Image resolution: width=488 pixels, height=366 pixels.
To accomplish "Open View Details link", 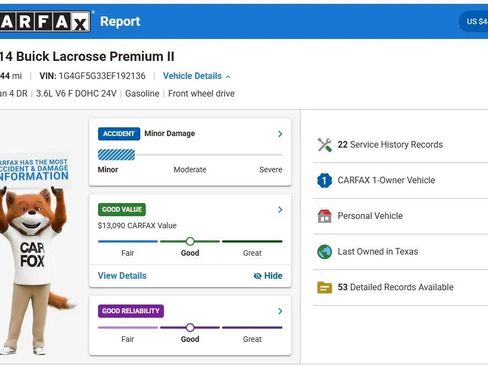I will [122, 276].
